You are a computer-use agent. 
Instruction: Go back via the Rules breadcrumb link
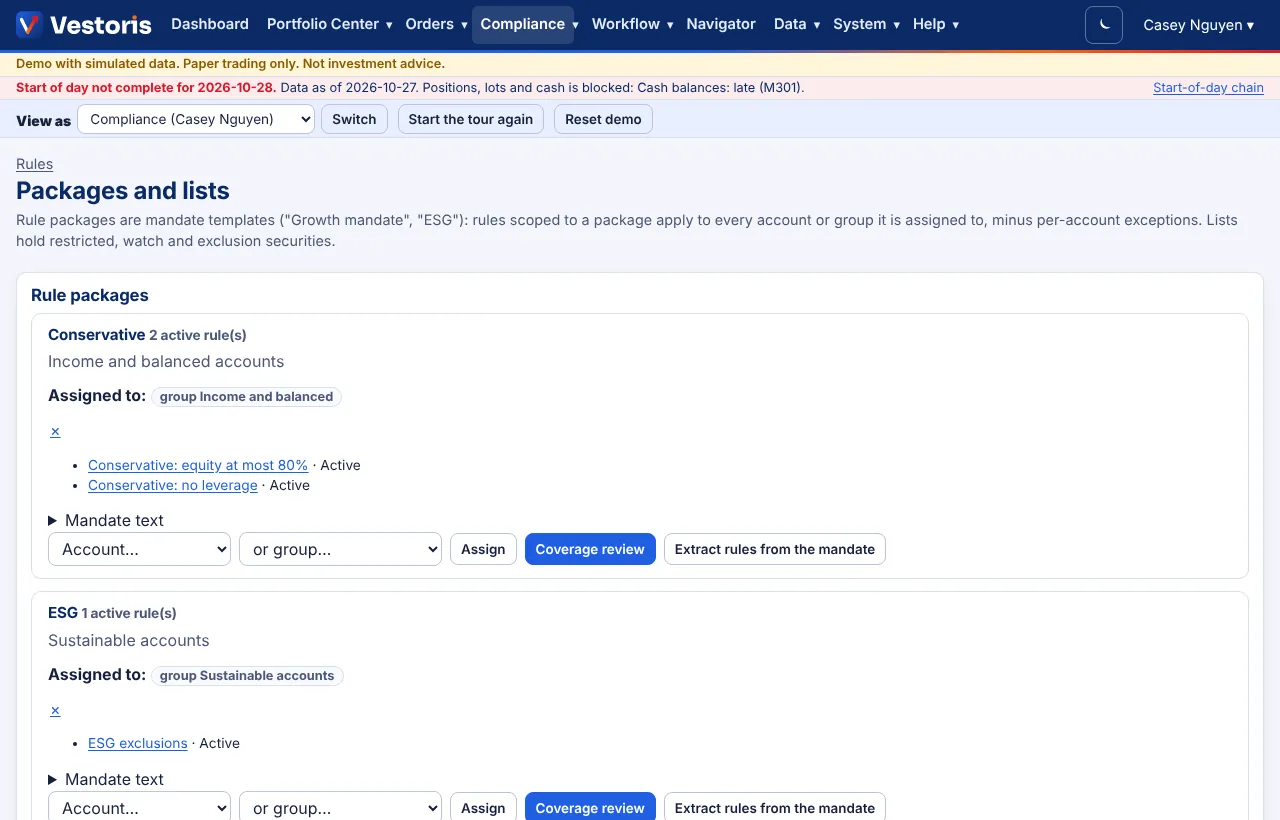tap(35, 164)
